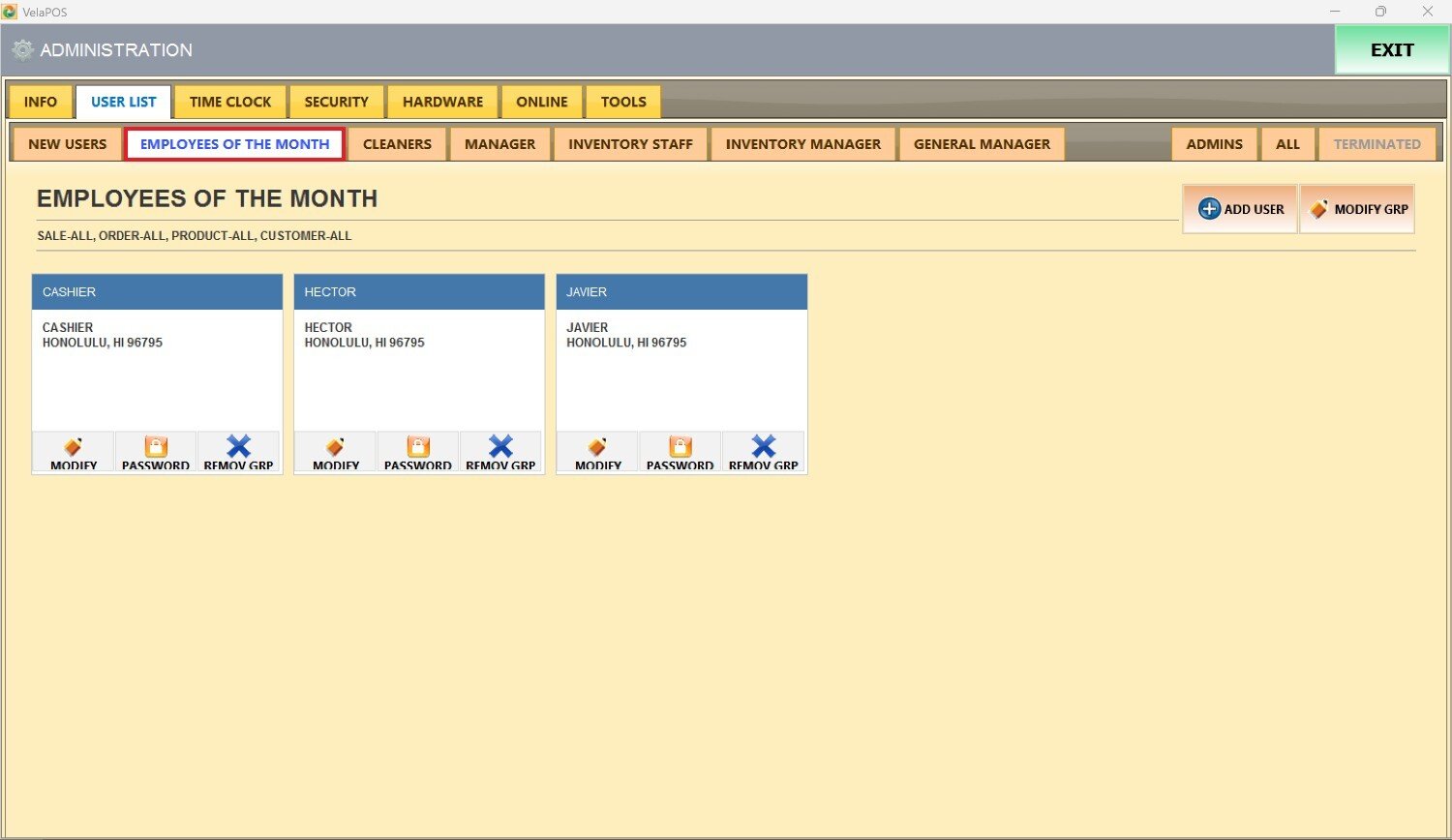Click Modify pencil icon on Javier card
Screen dimensions: 1452x840
tap(598, 447)
